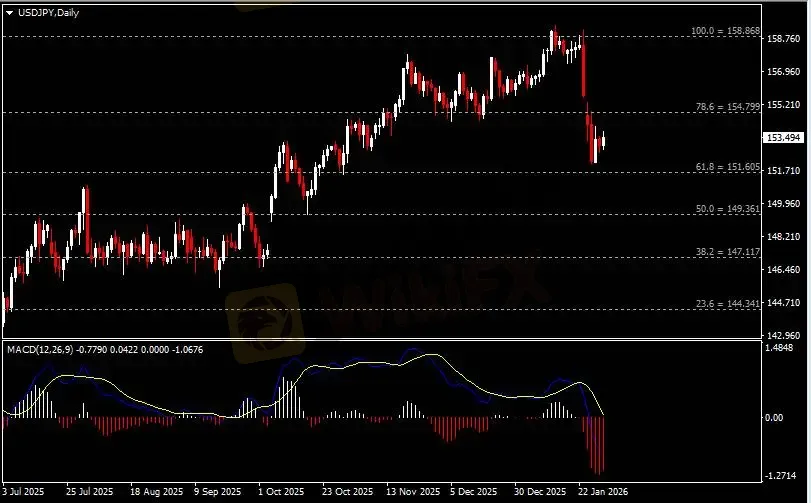The width and height of the screenshot is (811, 503).
Task: Click the 158.760 price scale value
Action: (x=784, y=38)
